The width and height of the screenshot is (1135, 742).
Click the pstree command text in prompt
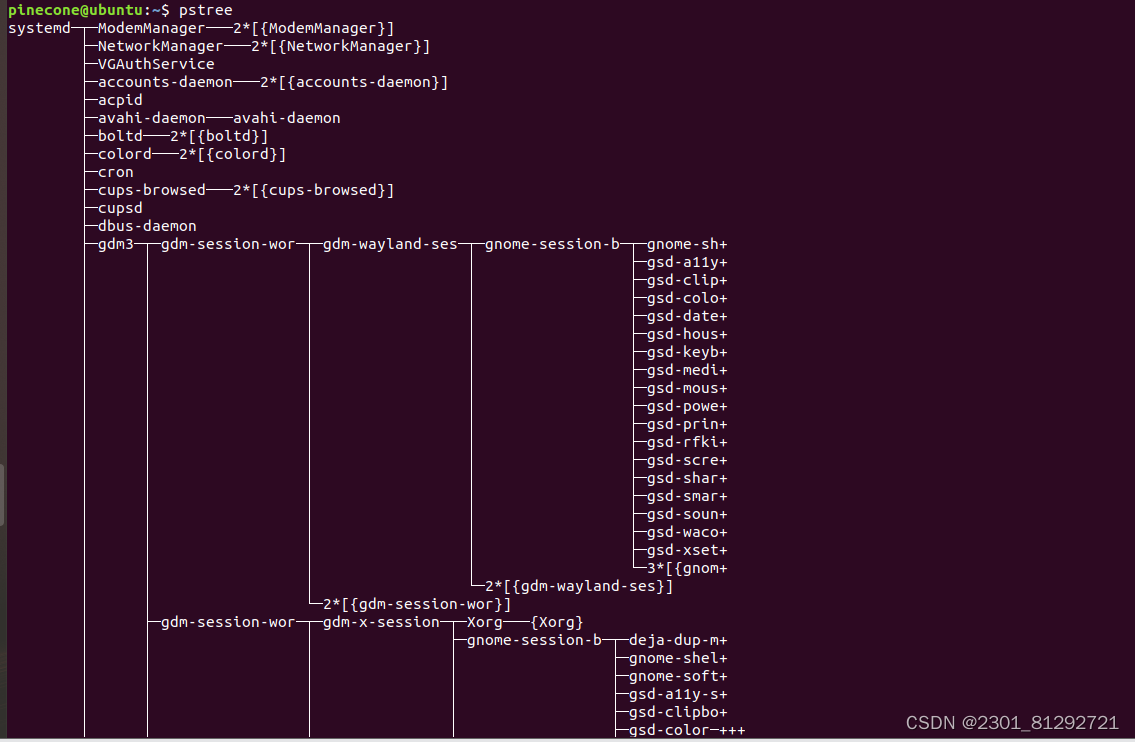(x=206, y=10)
